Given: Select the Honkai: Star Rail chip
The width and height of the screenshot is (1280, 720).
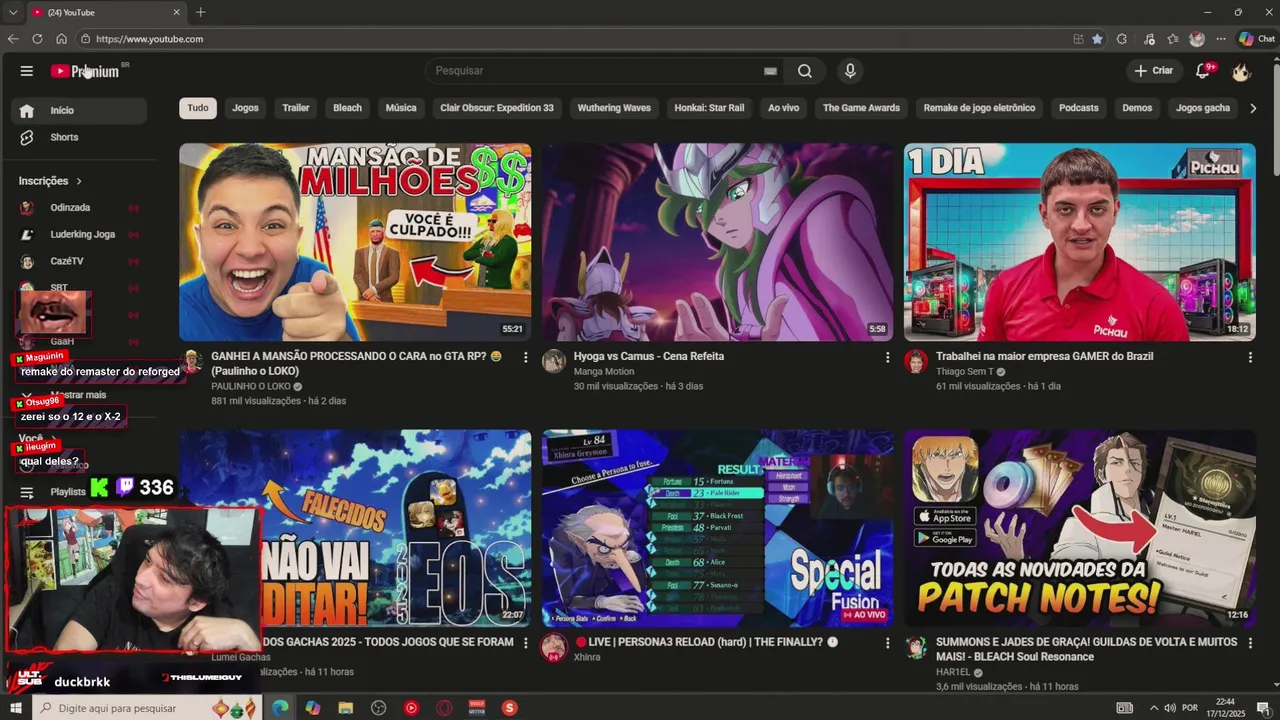Looking at the screenshot, I should pyautogui.click(x=709, y=108).
